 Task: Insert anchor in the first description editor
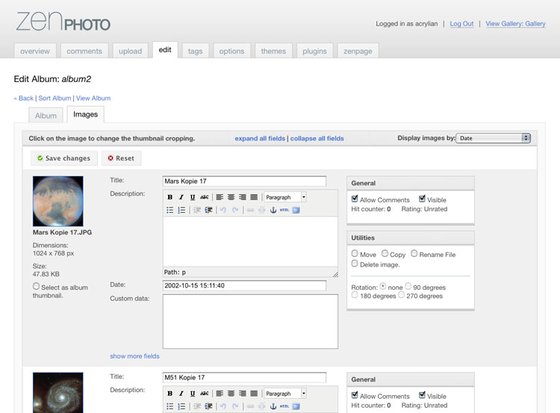[x=273, y=210]
